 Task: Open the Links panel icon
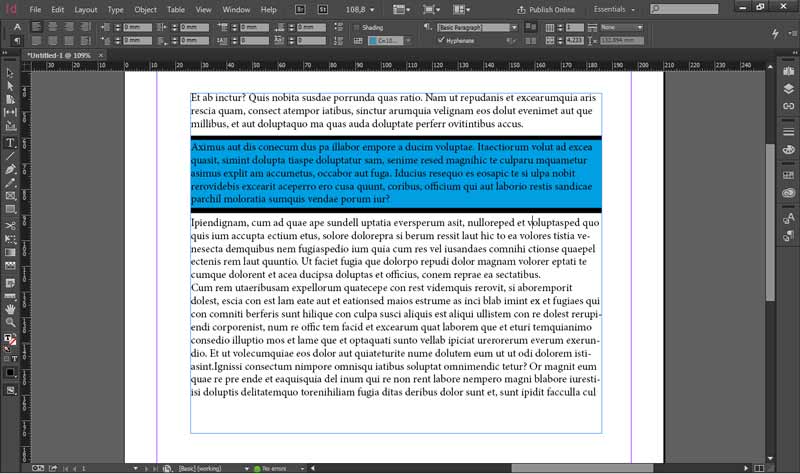pyautogui.click(x=788, y=106)
